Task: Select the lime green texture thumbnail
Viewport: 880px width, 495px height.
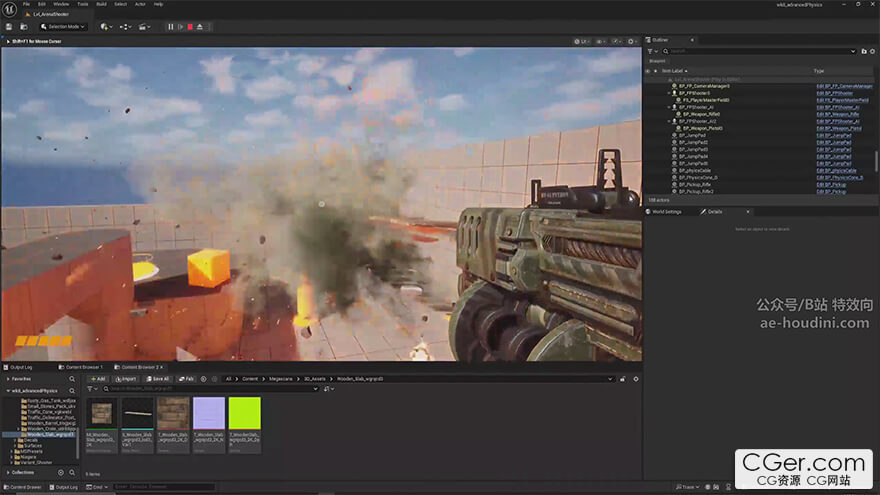Action: 244,413
